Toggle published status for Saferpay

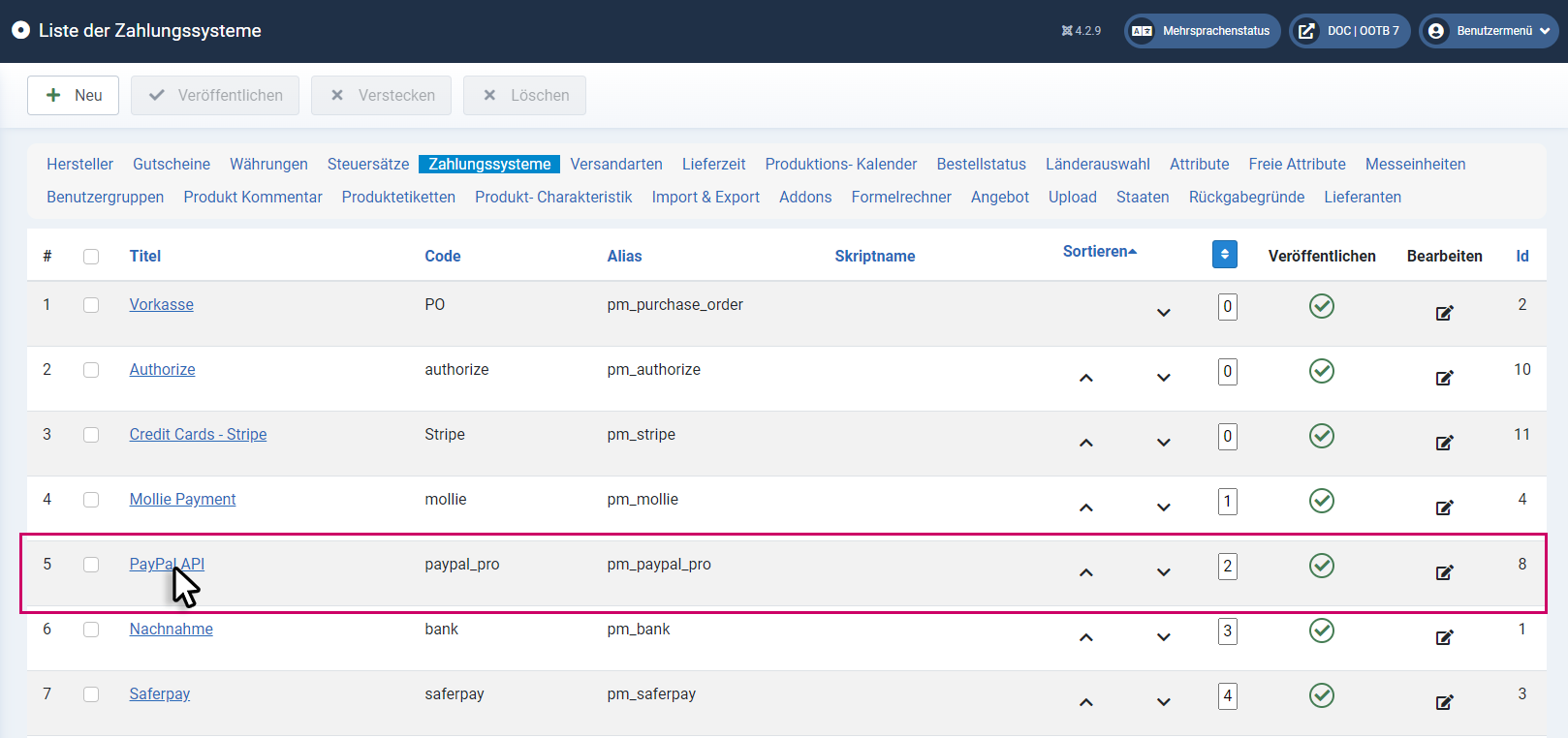pyautogui.click(x=1322, y=695)
